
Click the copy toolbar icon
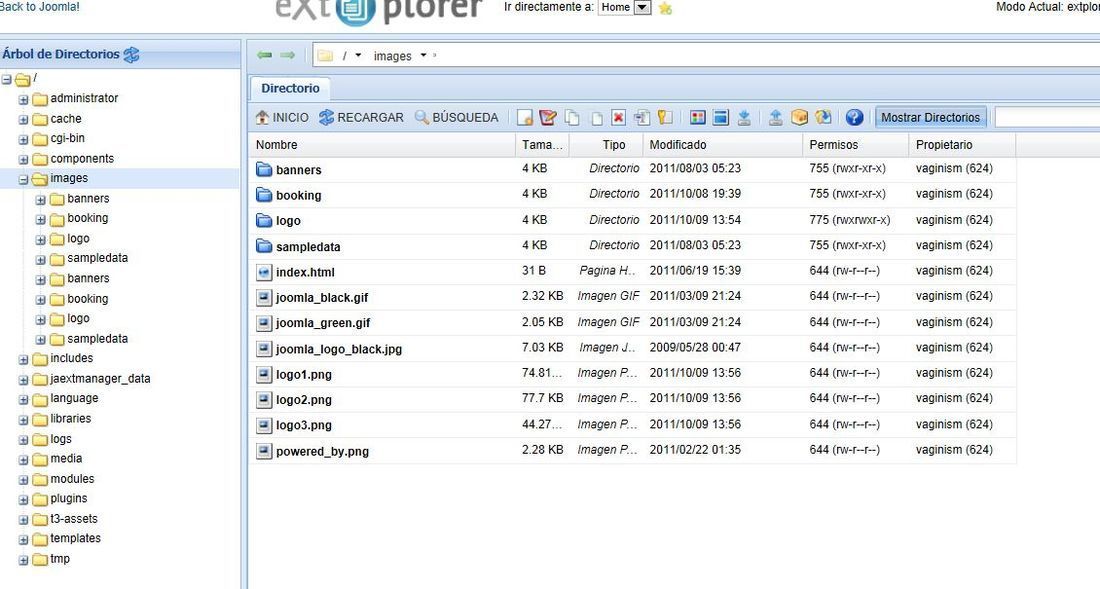tap(572, 117)
